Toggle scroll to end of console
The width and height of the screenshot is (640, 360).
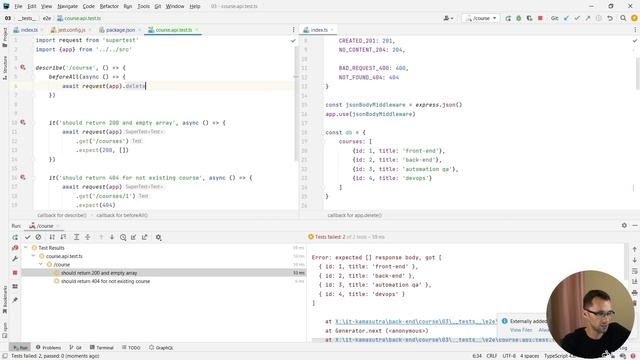634,282
